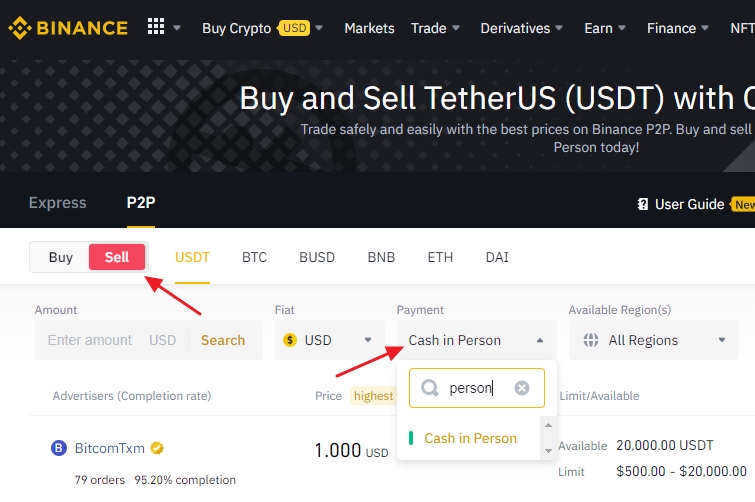
Task: Click the BitcomTxm advertiser avatar
Action: [59, 448]
